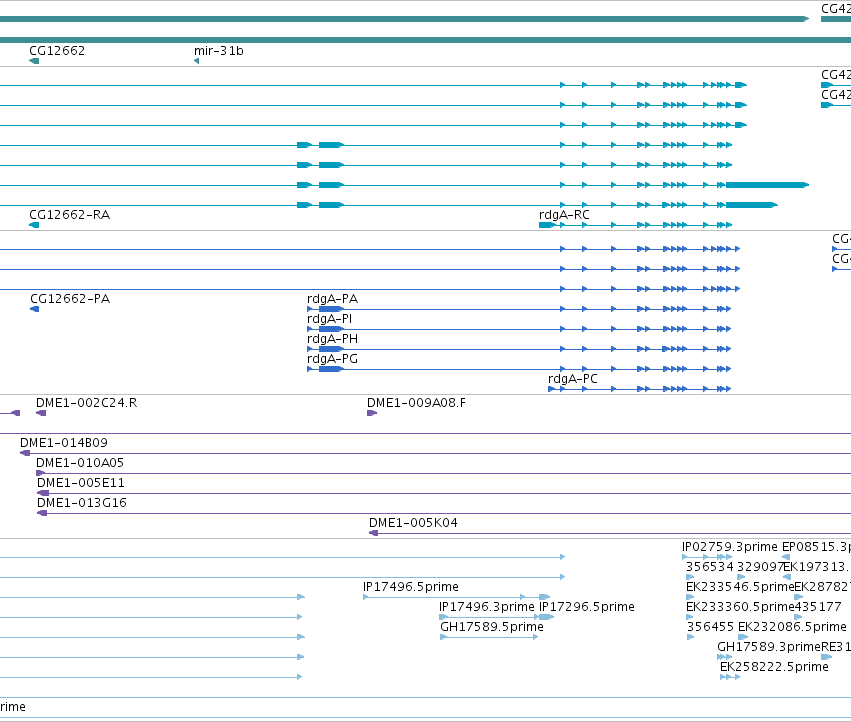Select the DME1-010A05 clone label
The height and width of the screenshot is (722, 851).
(x=80, y=463)
